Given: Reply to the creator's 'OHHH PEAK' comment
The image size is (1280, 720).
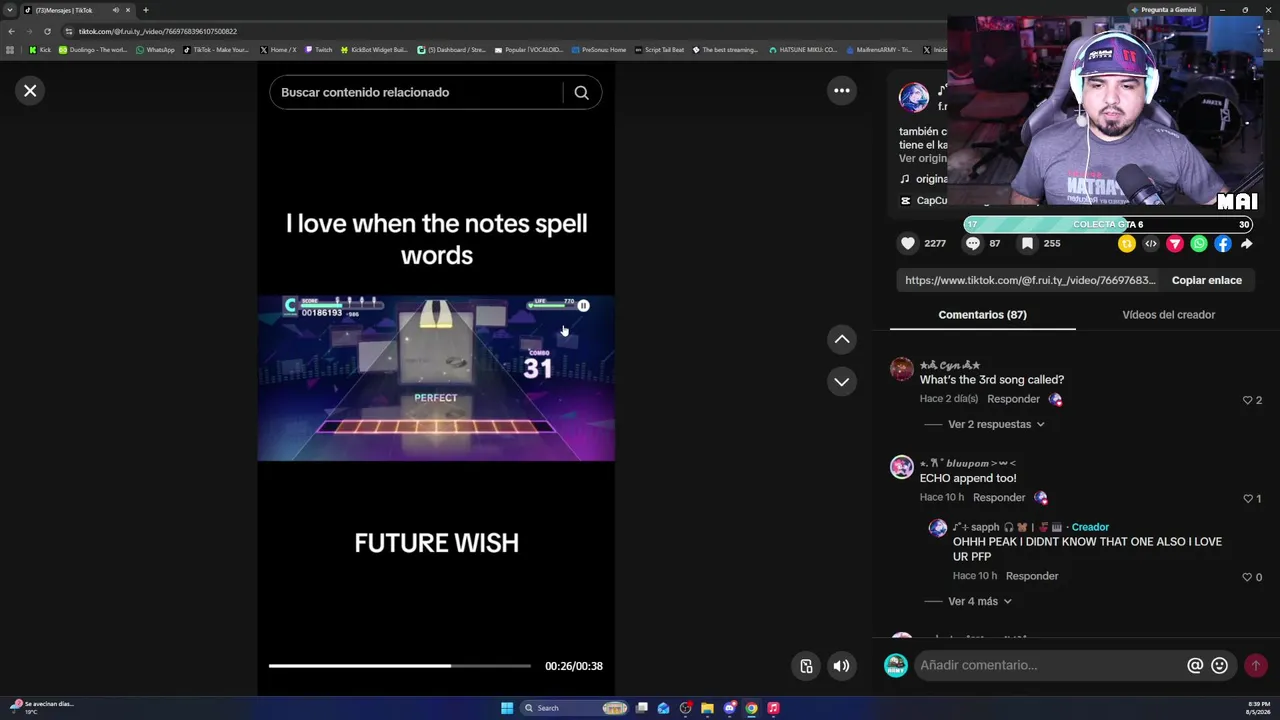Looking at the screenshot, I should [x=1032, y=576].
